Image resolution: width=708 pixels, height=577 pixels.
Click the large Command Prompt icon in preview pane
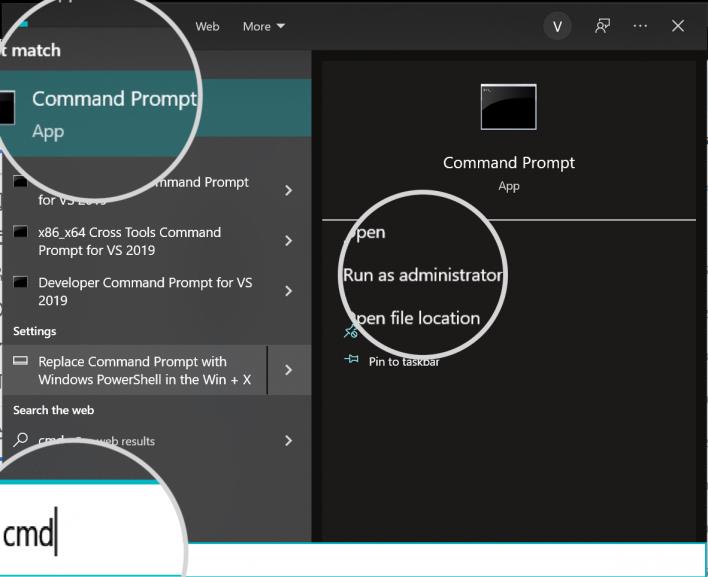(x=508, y=107)
